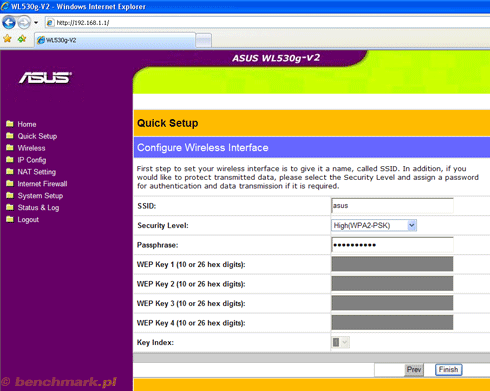Open the Wireless menu item
Screen dimensions: 490x391
tap(31, 148)
